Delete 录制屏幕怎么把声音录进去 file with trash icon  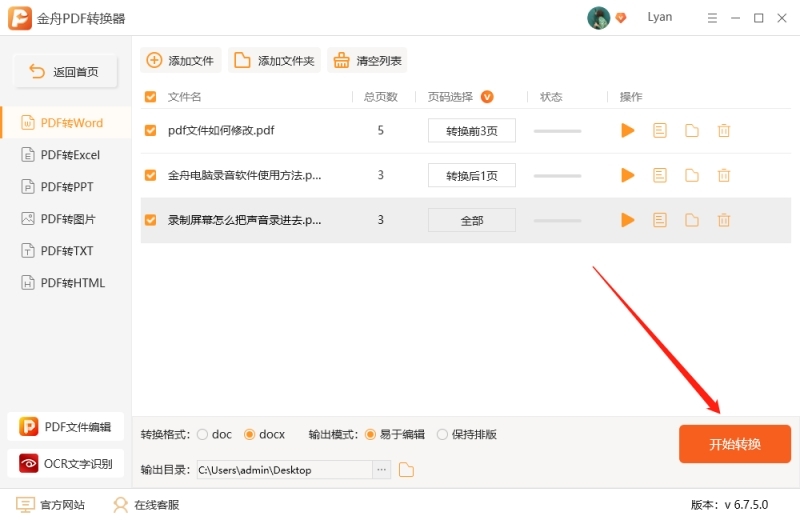[x=724, y=220]
